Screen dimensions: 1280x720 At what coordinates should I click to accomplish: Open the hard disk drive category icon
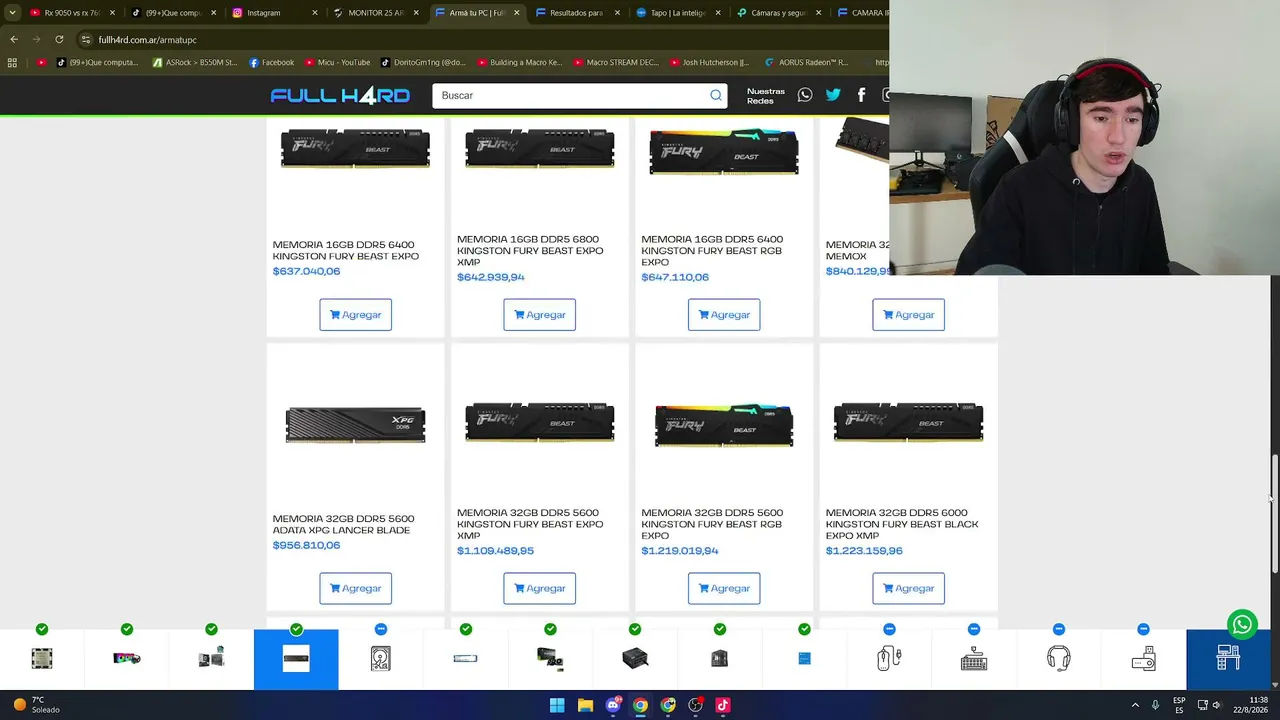pos(381,658)
